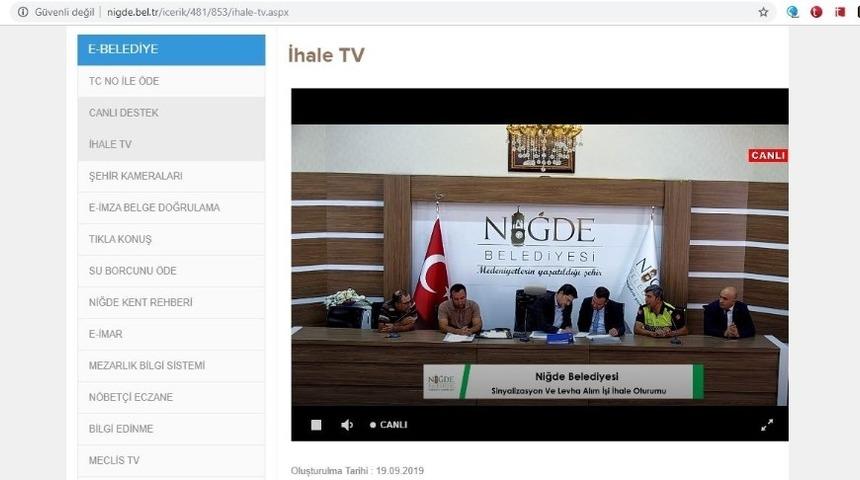Click the red CANLI badge on video
Viewport: 860px width, 480px height.
point(768,155)
